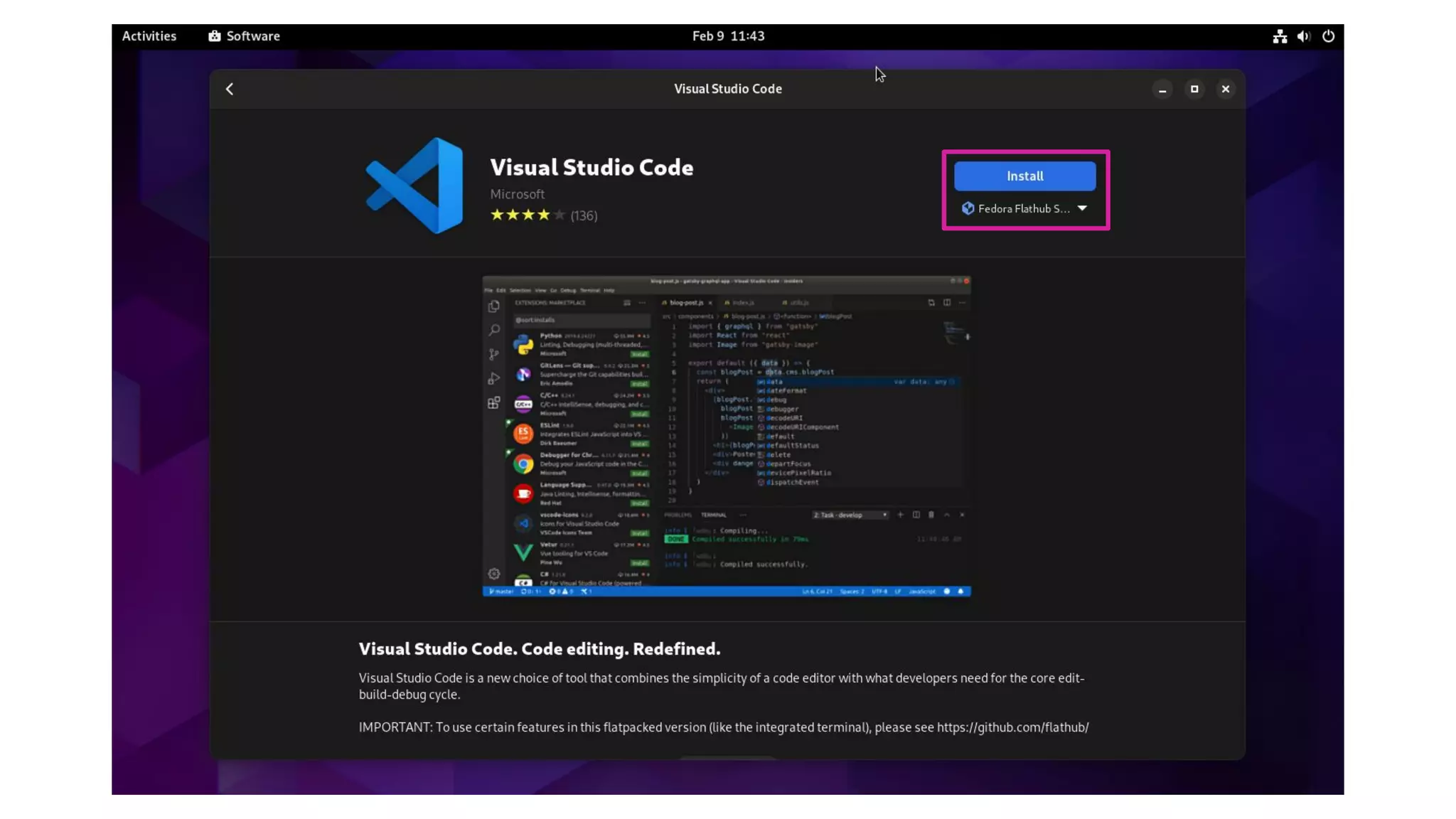The width and height of the screenshot is (1456, 819).
Task: Minimize the Software window
Action: pyautogui.click(x=1162, y=89)
